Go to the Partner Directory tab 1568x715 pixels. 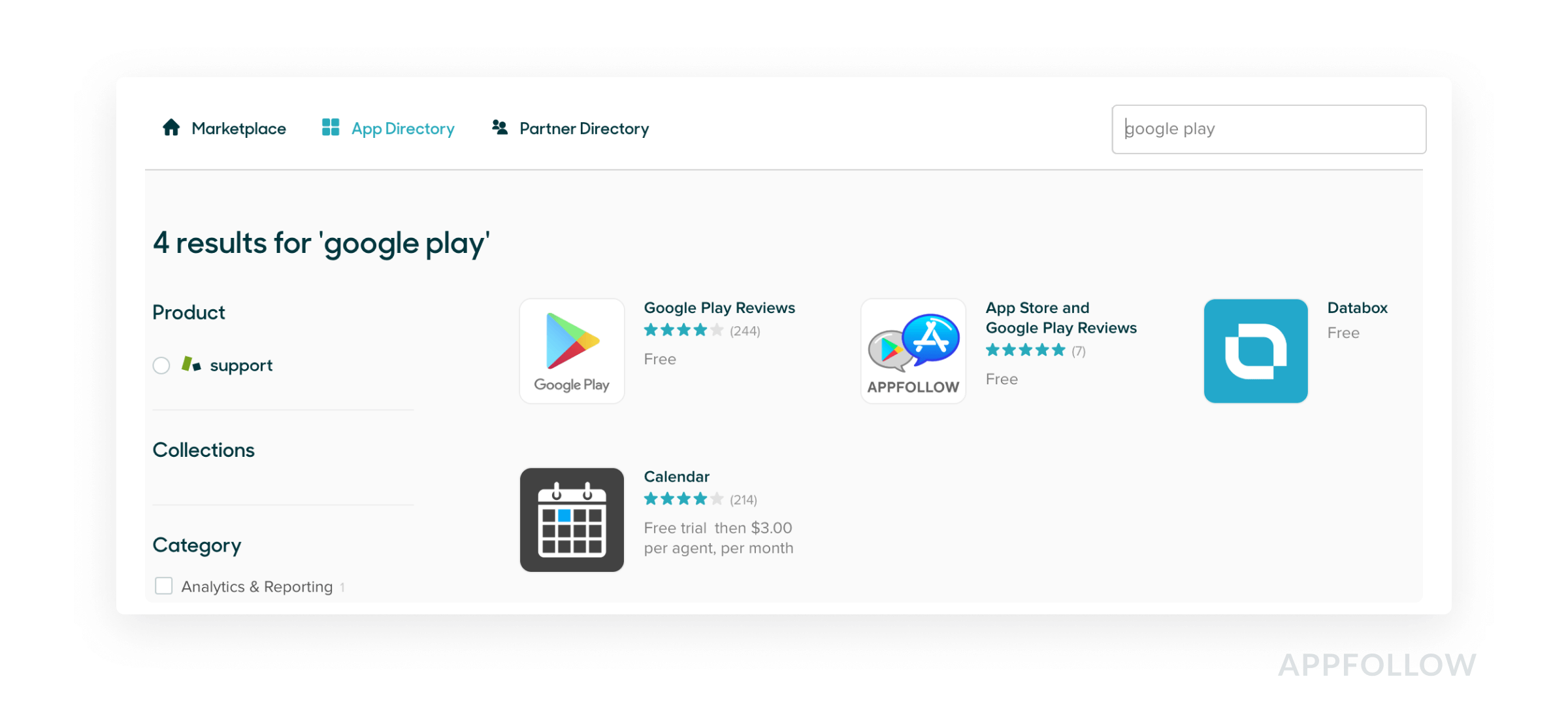tap(584, 129)
